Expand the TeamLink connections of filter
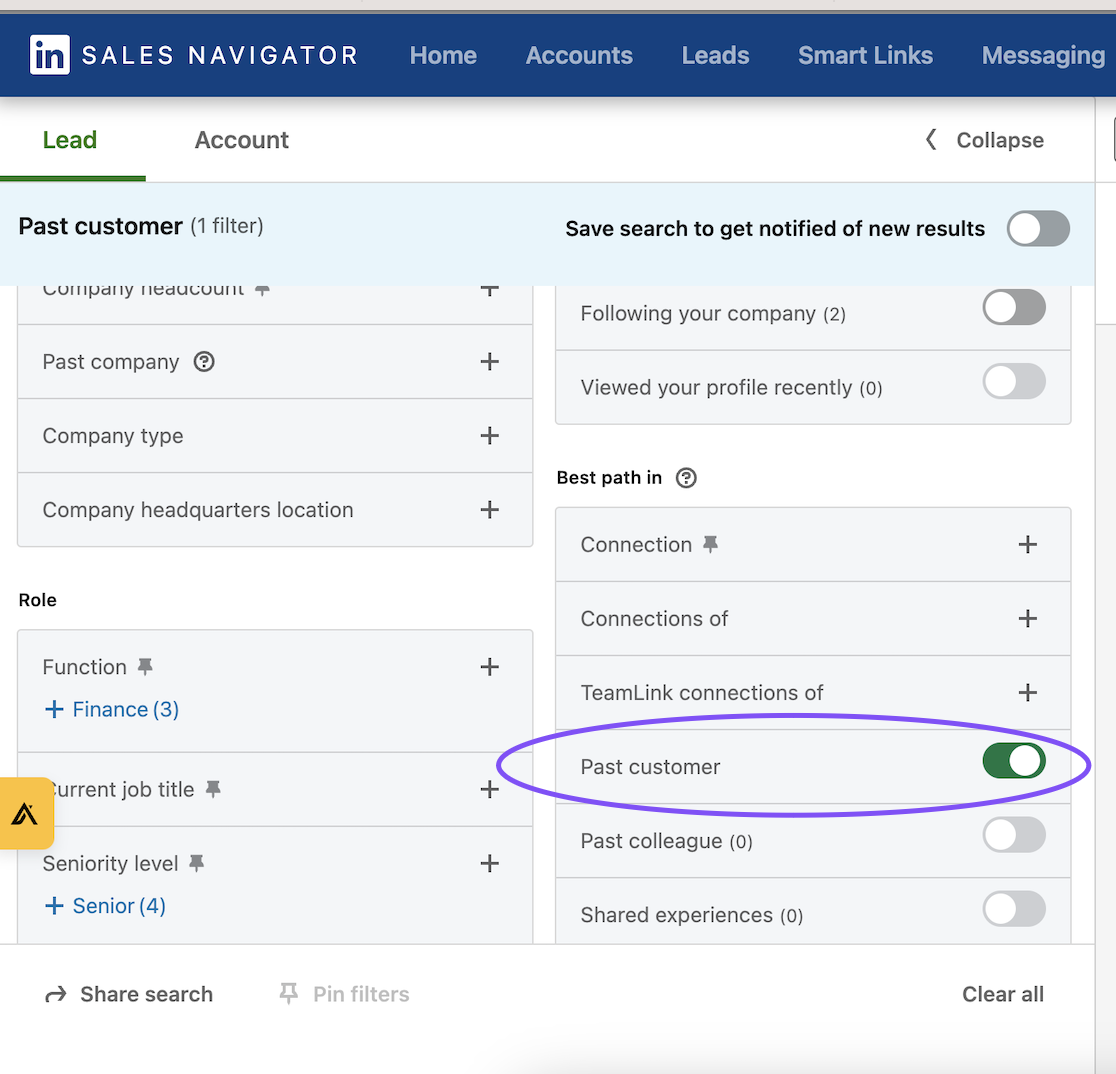Screen dimensions: 1116x1074 1027,692
